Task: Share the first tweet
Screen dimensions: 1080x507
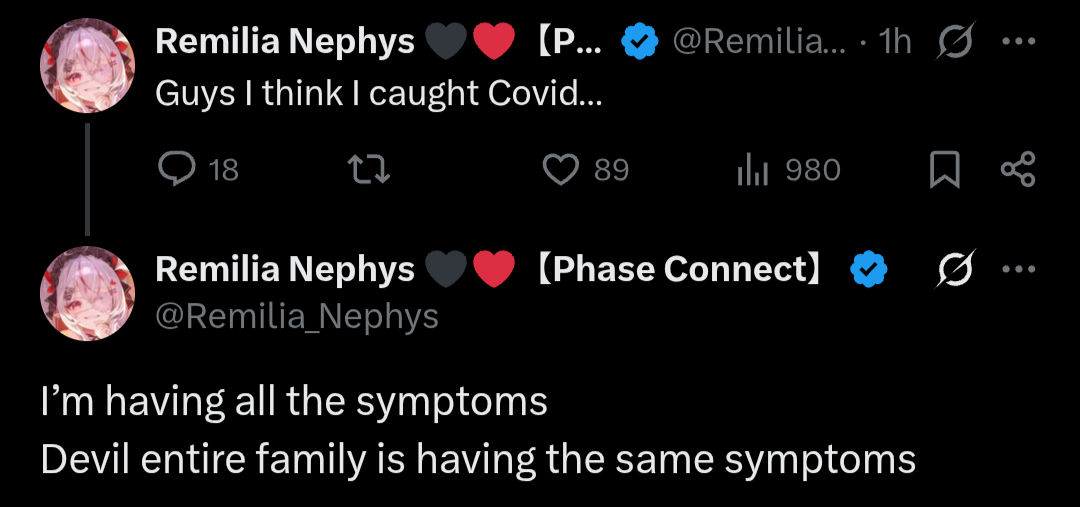Action: [x=1018, y=171]
